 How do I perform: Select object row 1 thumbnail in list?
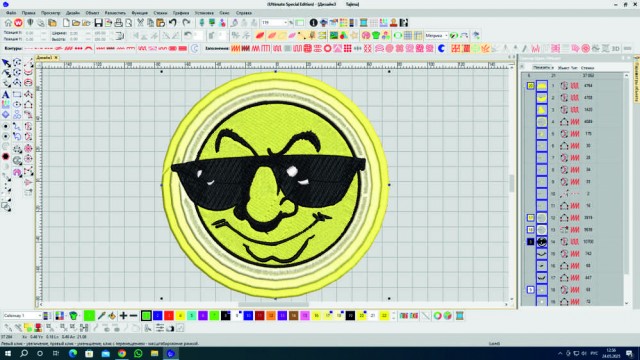click(x=542, y=86)
